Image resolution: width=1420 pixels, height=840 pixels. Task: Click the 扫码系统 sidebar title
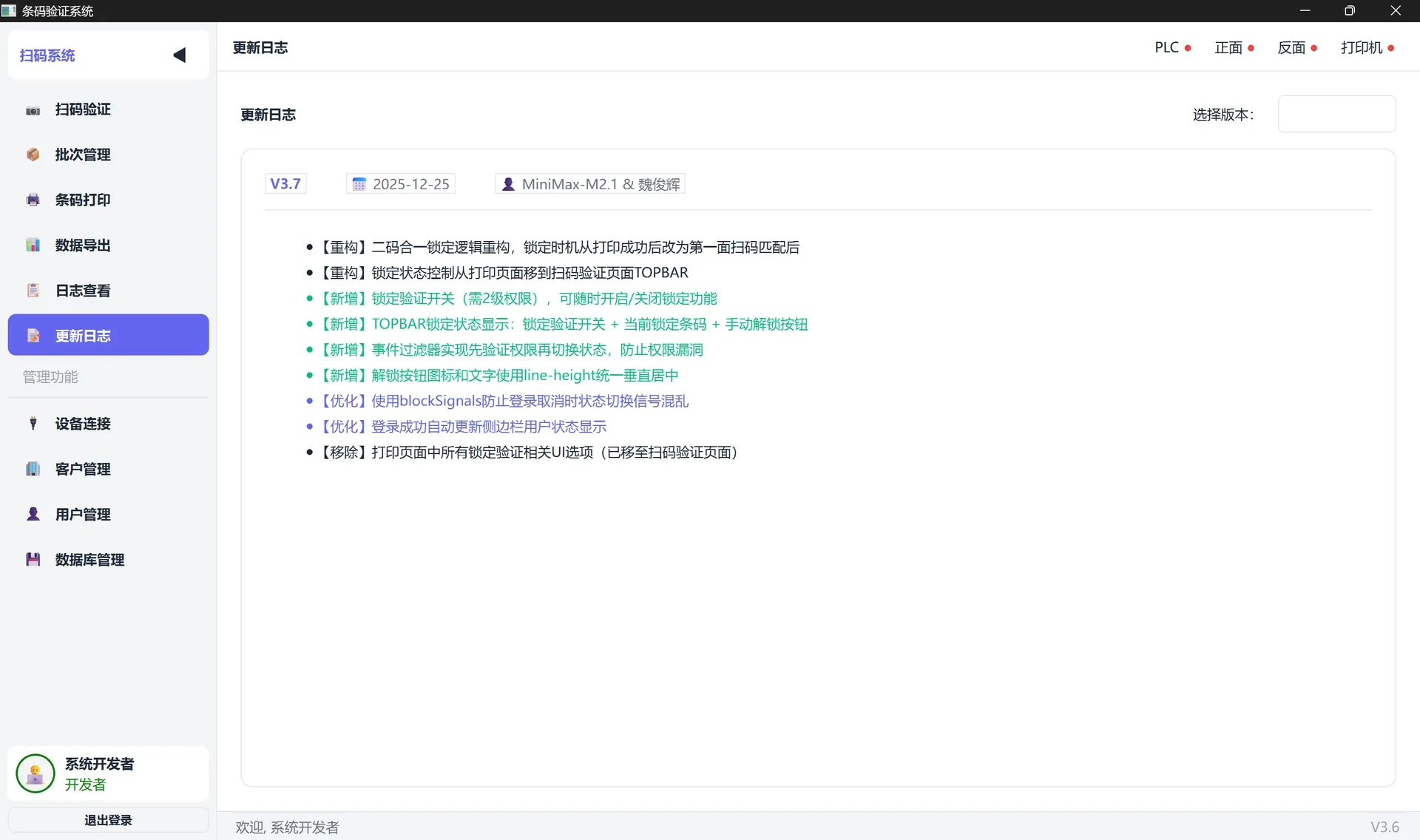click(47, 55)
